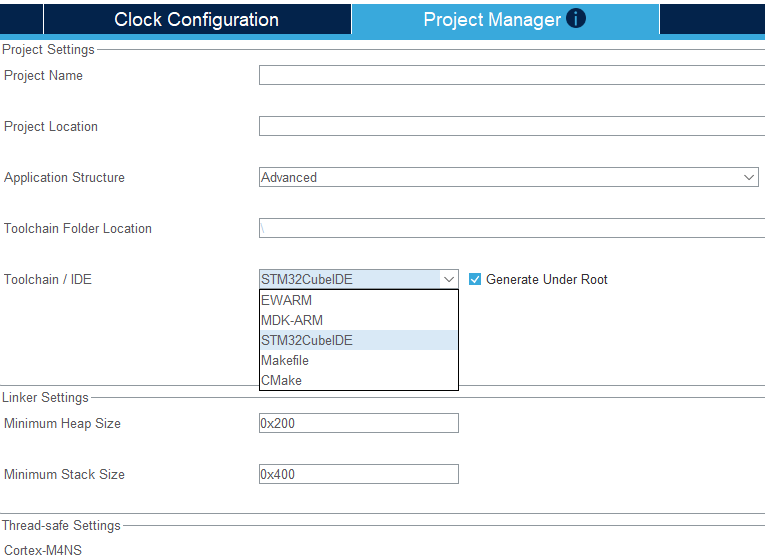The width and height of the screenshot is (765, 555).
Task: Switch to the Project Manager tab
Action: pos(505,20)
